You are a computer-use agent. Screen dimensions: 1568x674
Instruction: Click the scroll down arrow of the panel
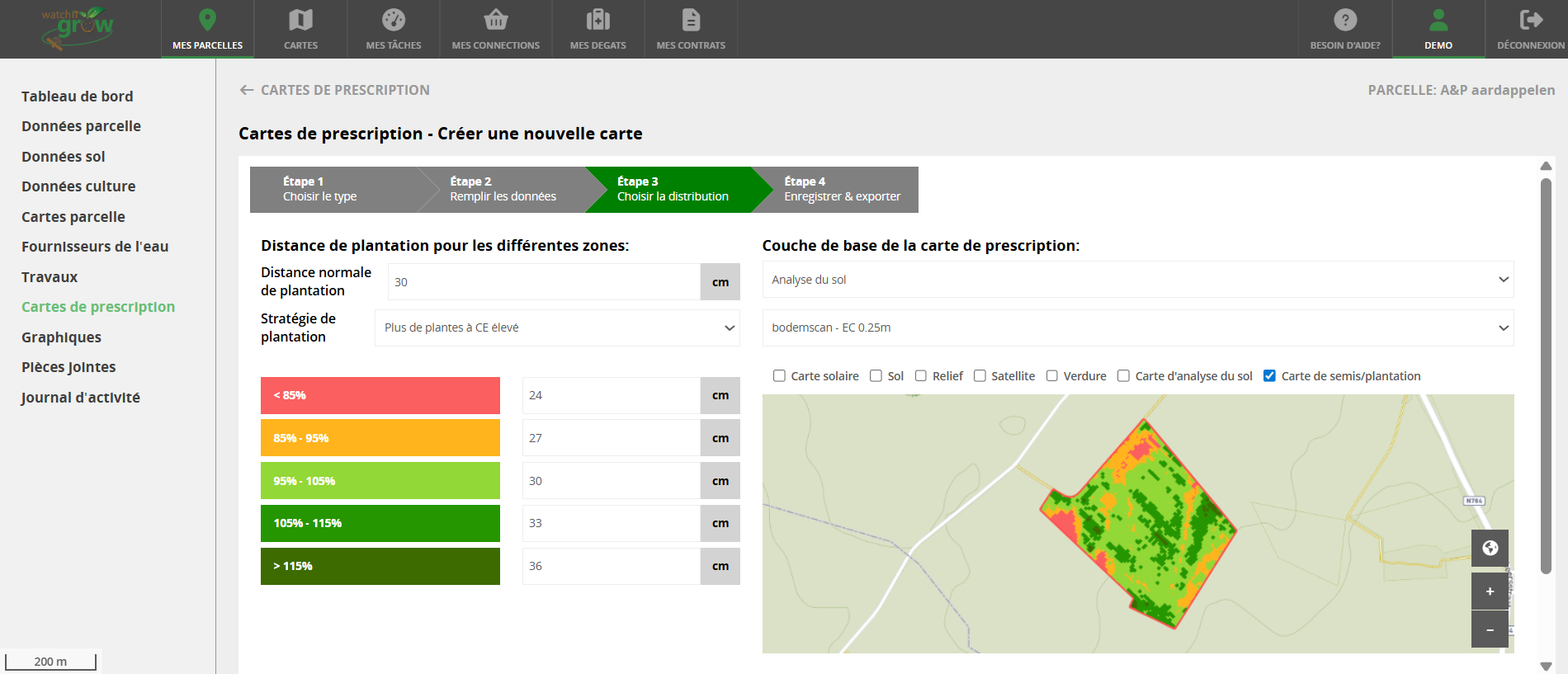1546,667
